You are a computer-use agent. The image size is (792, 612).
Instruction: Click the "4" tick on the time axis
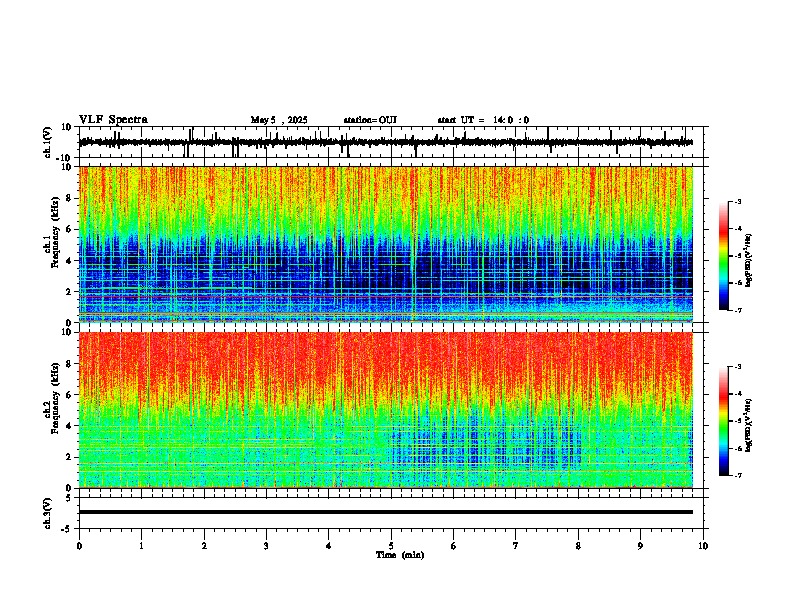(329, 546)
